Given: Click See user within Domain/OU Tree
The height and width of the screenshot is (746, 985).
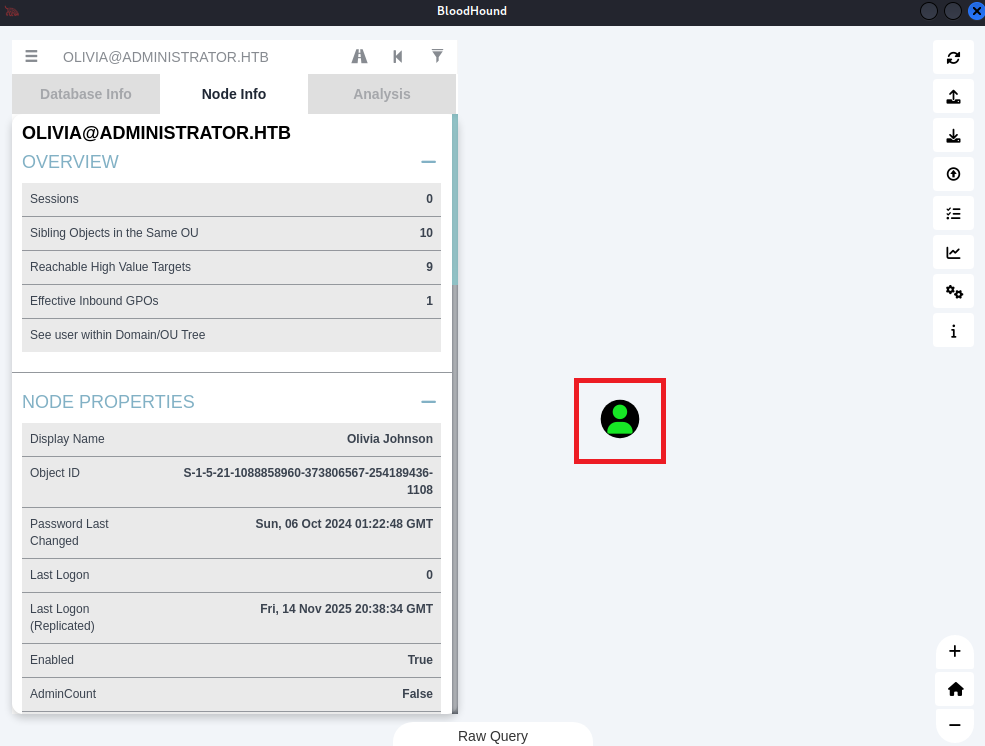Looking at the screenshot, I should pos(231,335).
